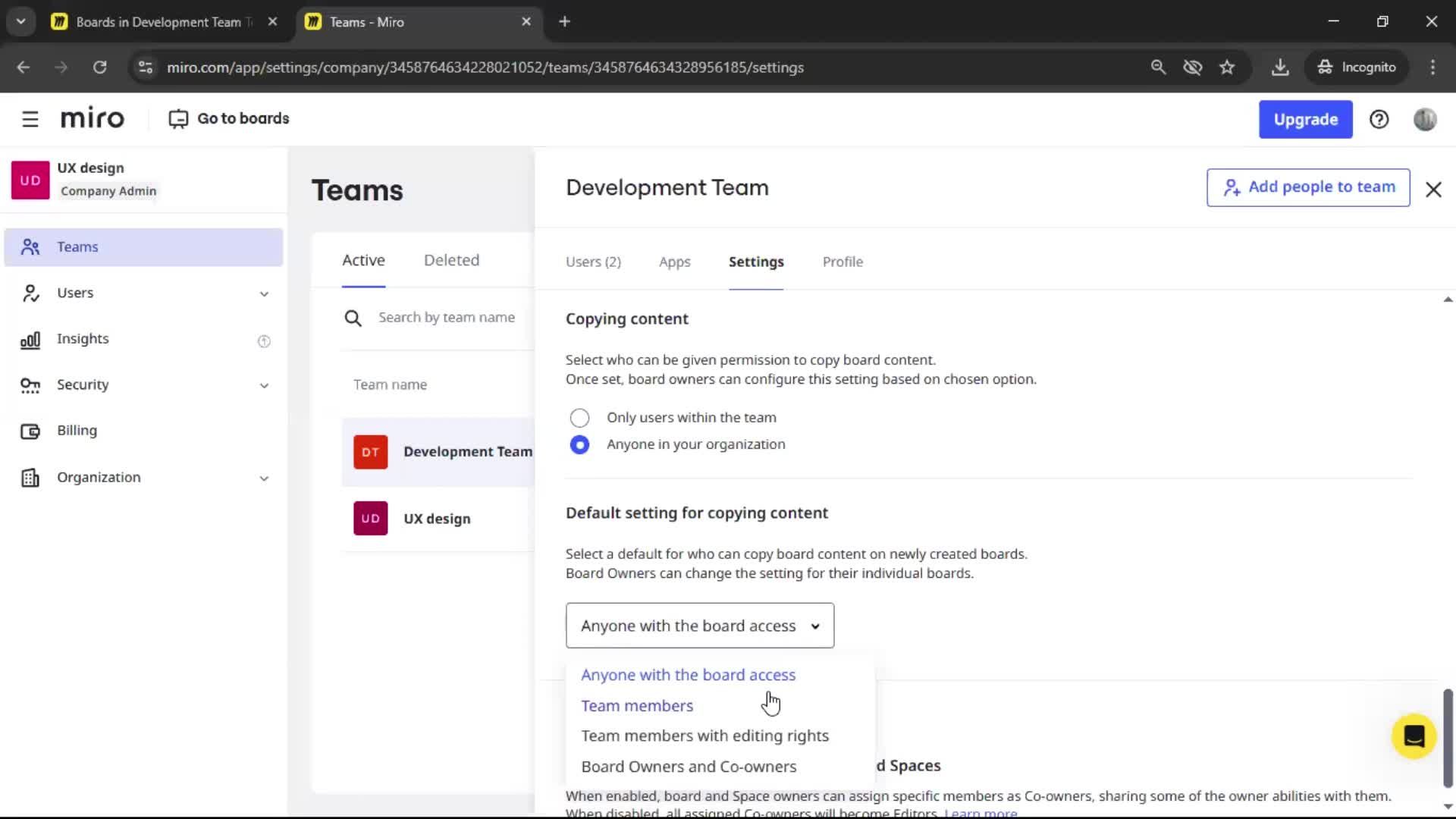This screenshot has height=819, width=1456.
Task: Click the DT Development Team avatar
Action: point(370,452)
